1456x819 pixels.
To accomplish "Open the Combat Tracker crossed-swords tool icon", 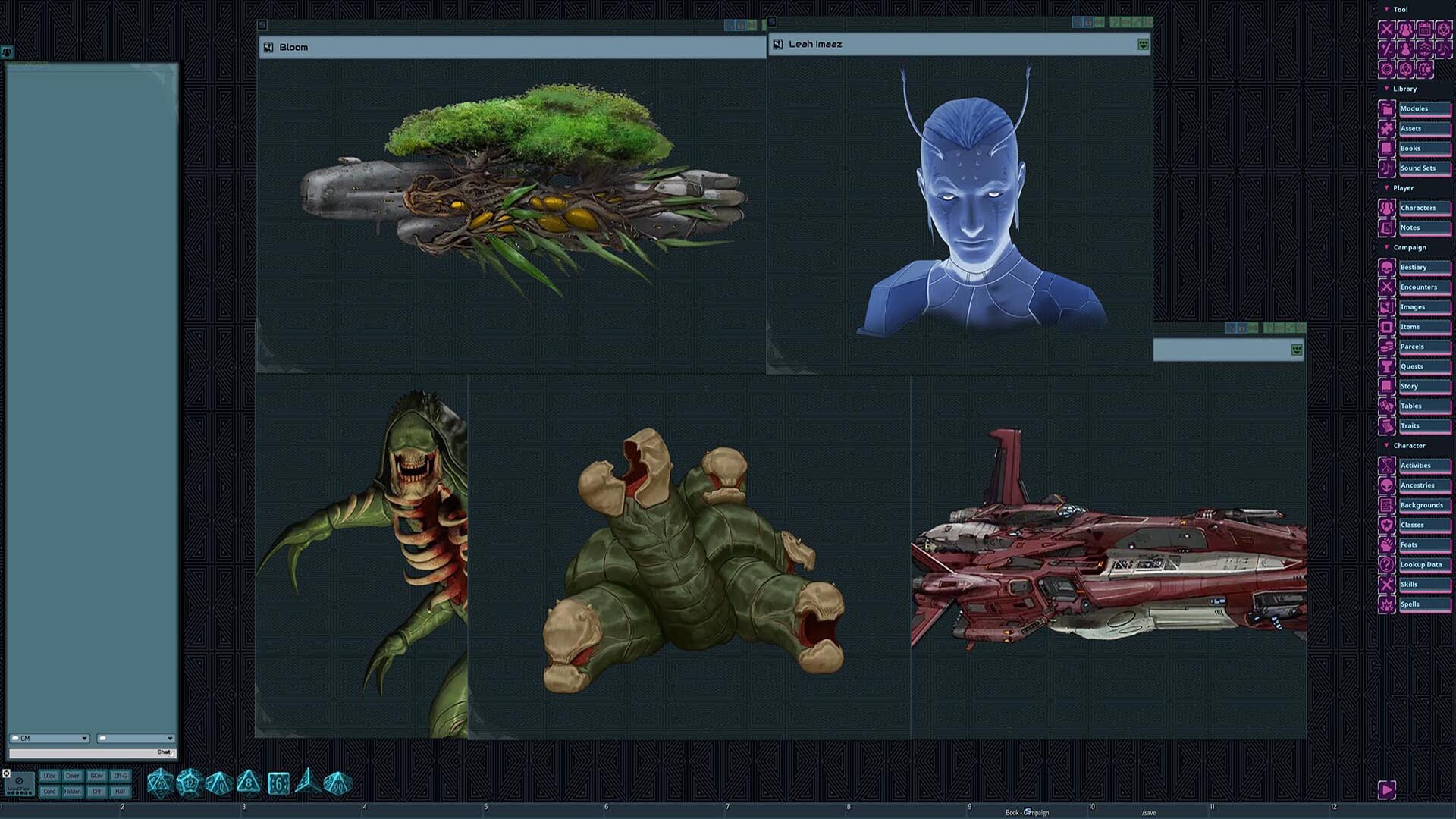I will [1386, 29].
